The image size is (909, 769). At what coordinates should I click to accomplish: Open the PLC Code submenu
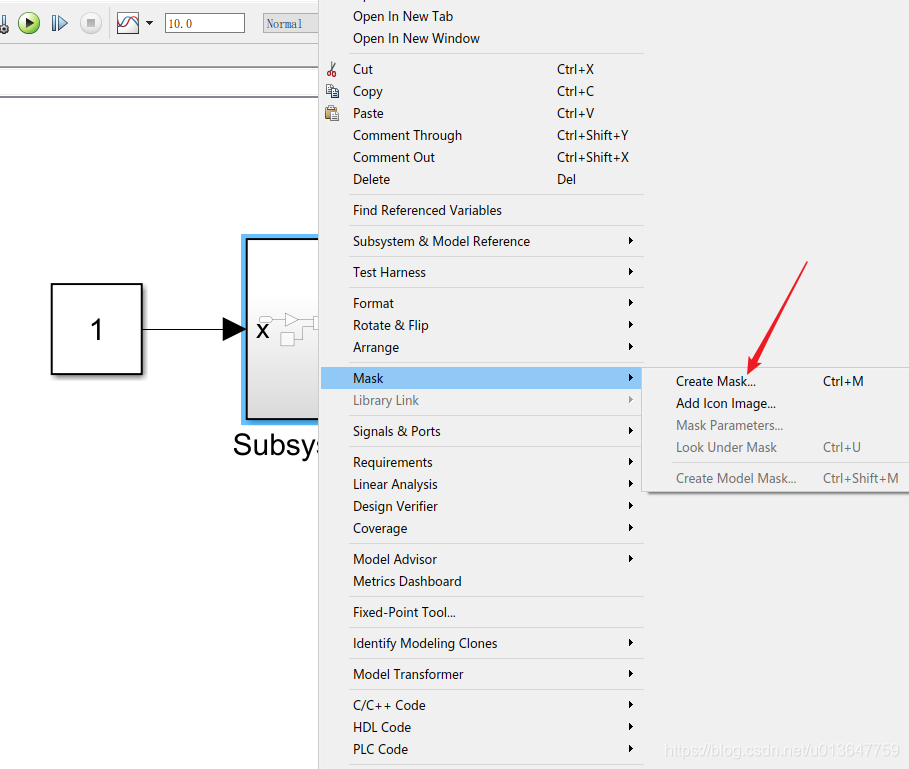coord(481,749)
